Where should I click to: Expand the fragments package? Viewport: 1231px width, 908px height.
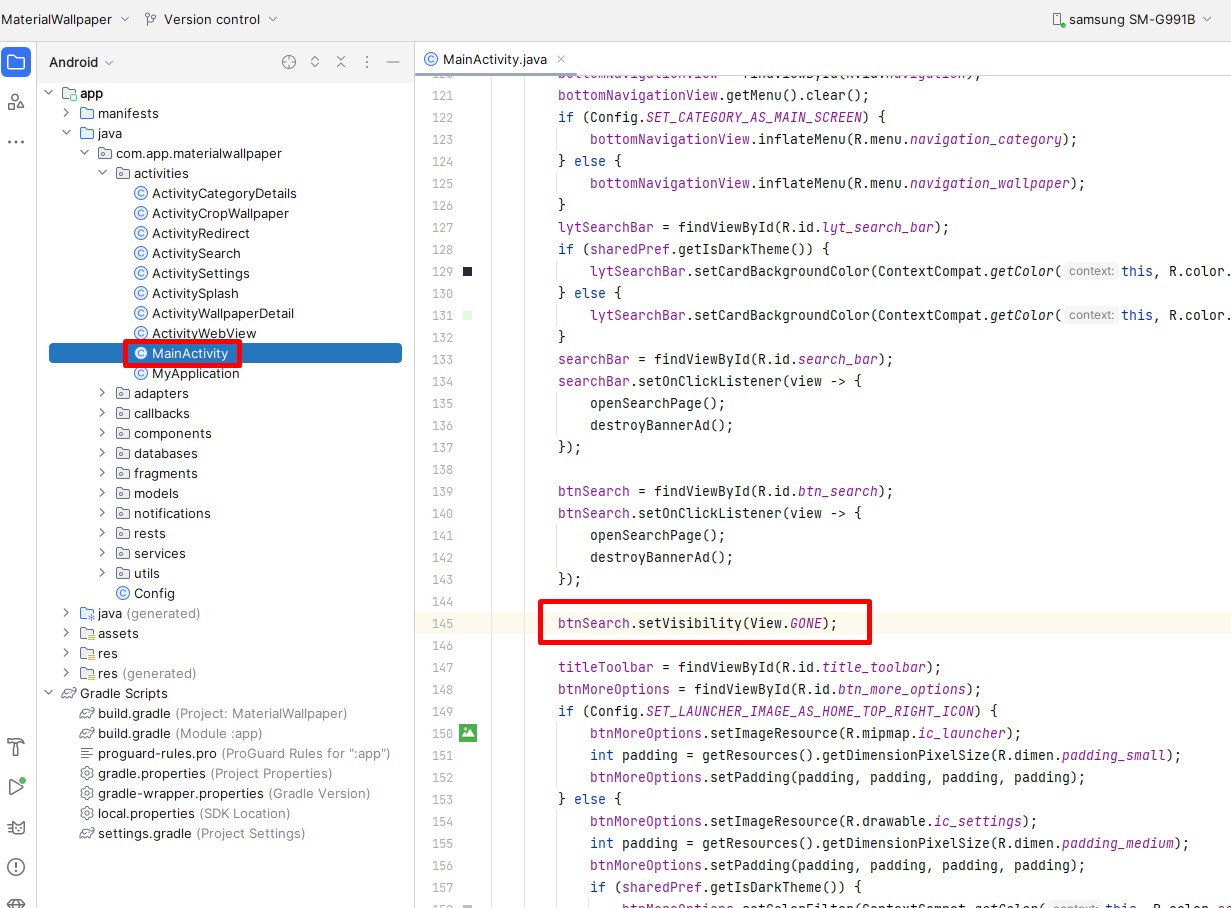[x=103, y=473]
